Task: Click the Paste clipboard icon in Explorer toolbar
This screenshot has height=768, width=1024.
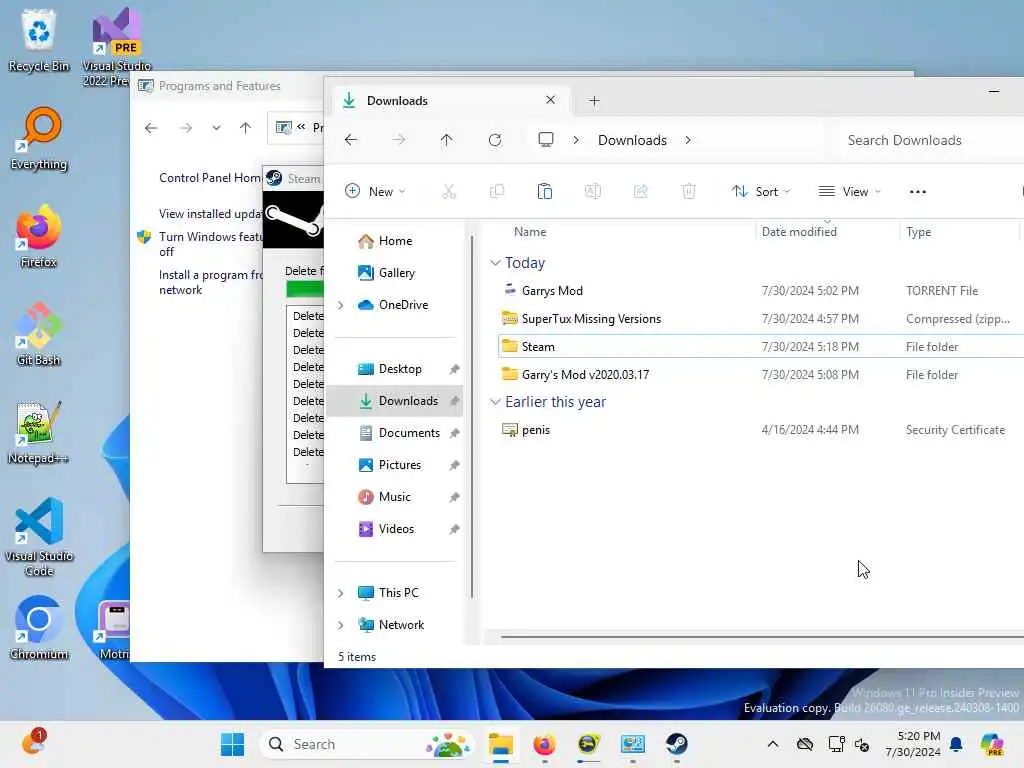Action: 545,191
